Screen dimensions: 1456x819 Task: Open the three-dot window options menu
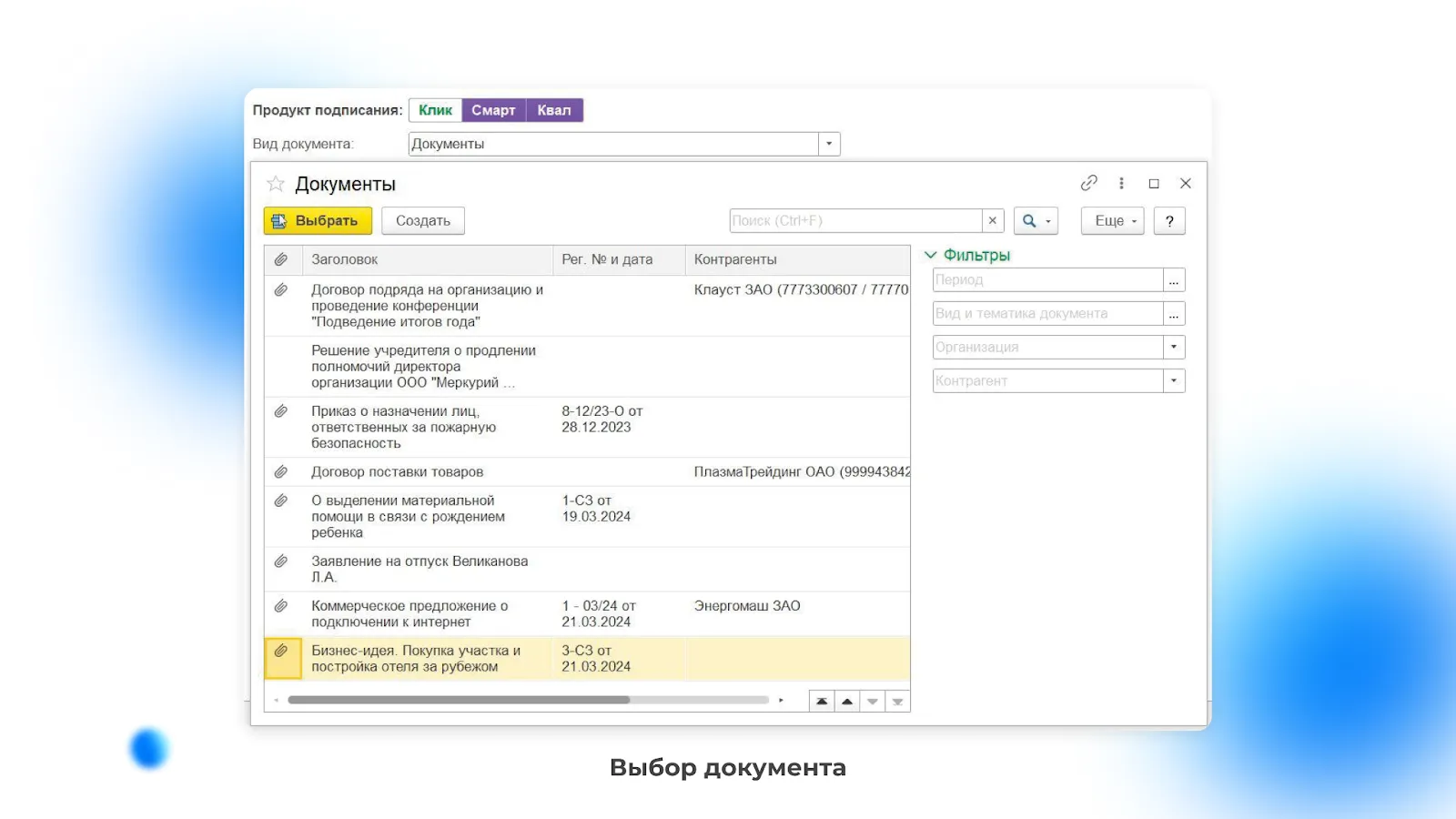click(1121, 183)
